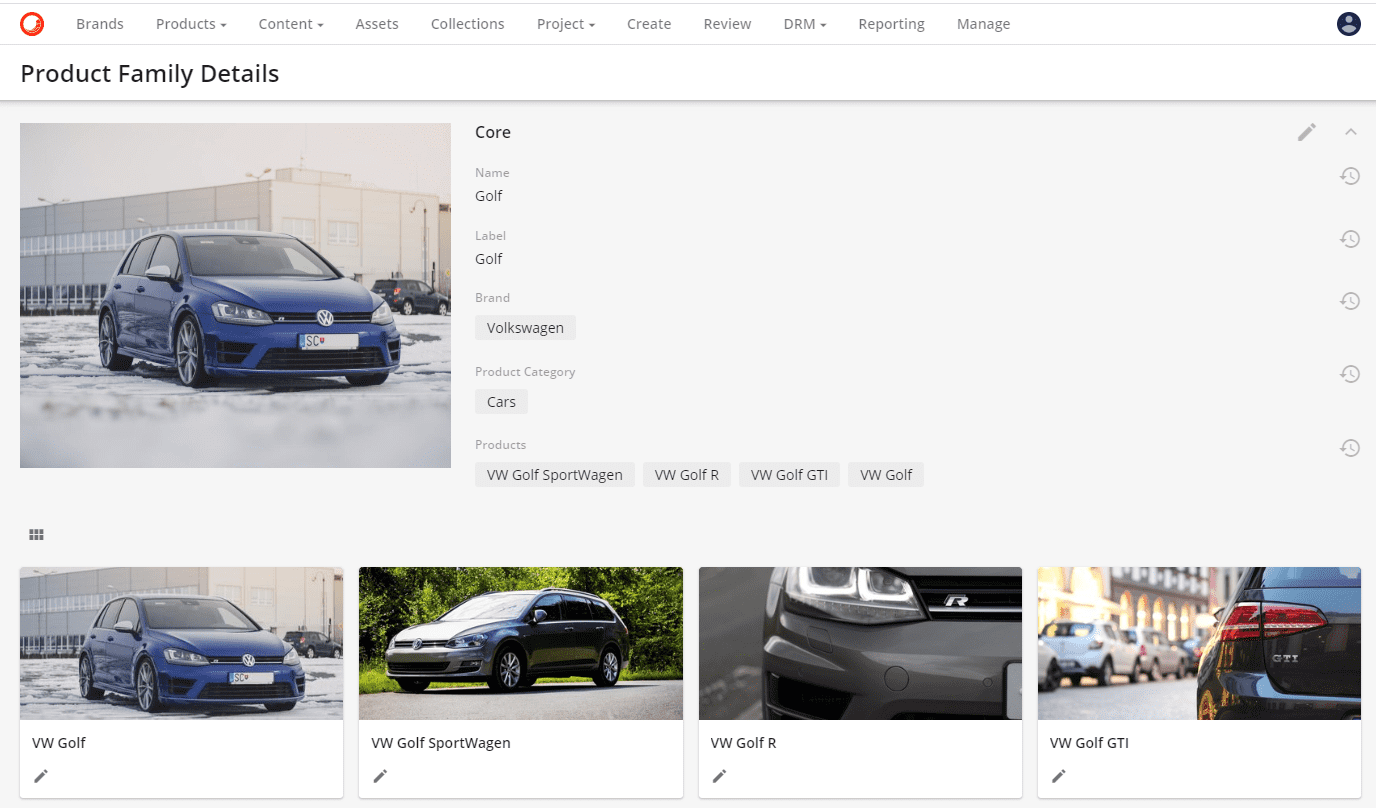Open the Content dropdown menu
The width and height of the screenshot is (1376, 808).
[291, 24]
